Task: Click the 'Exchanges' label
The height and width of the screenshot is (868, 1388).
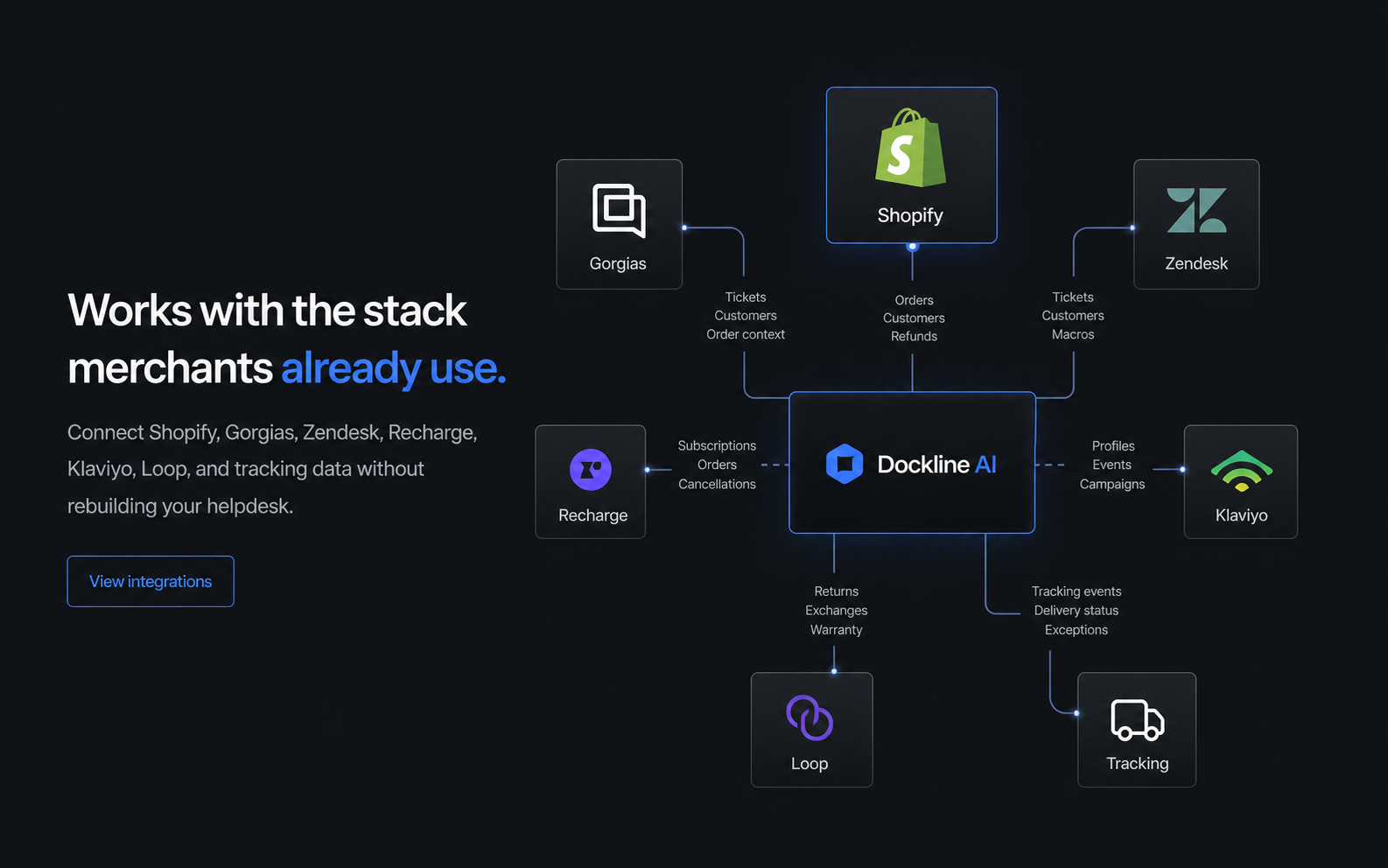Action: [x=836, y=611]
